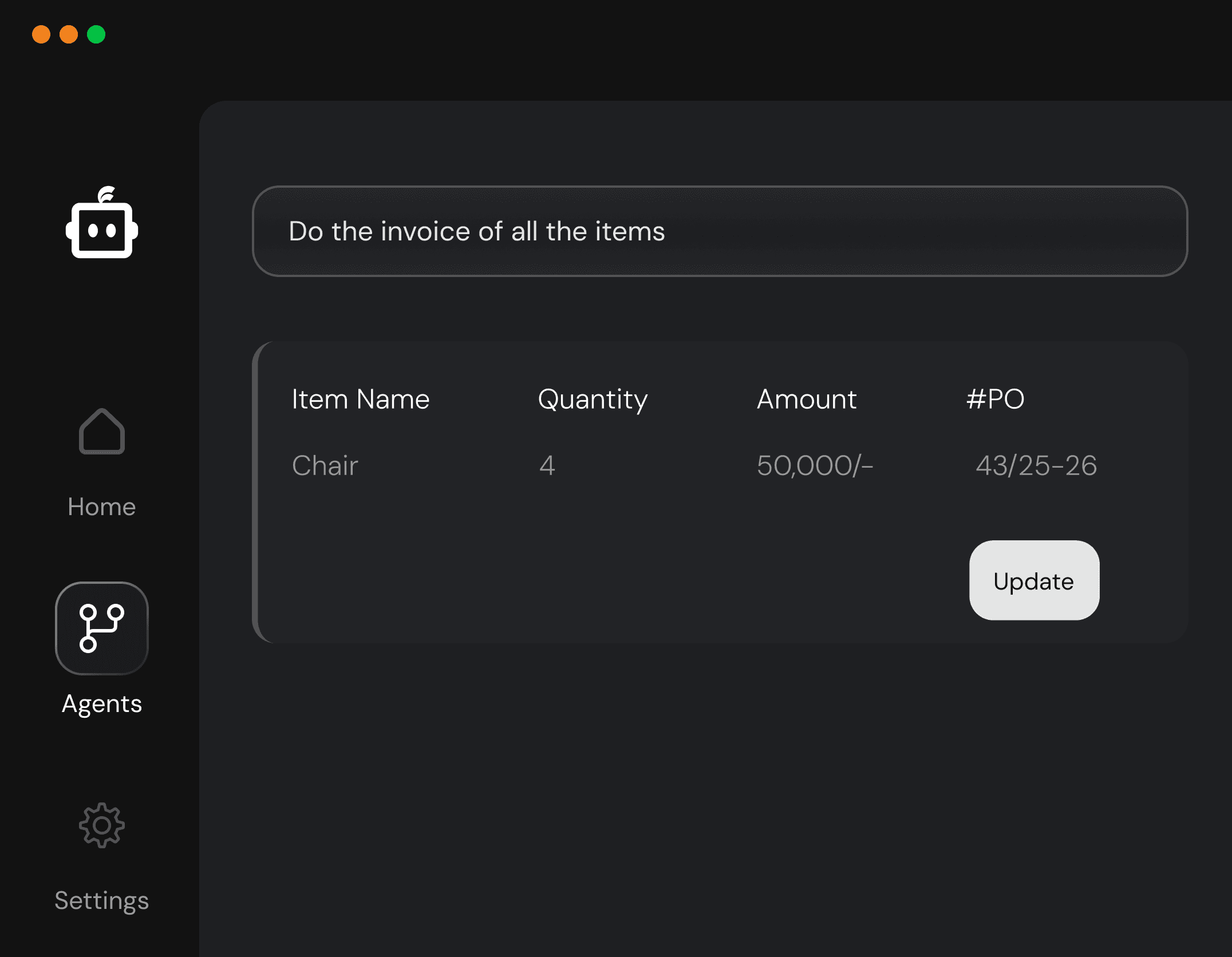Select the 50,000/- amount cell
The image size is (1232, 957).
coord(814,465)
